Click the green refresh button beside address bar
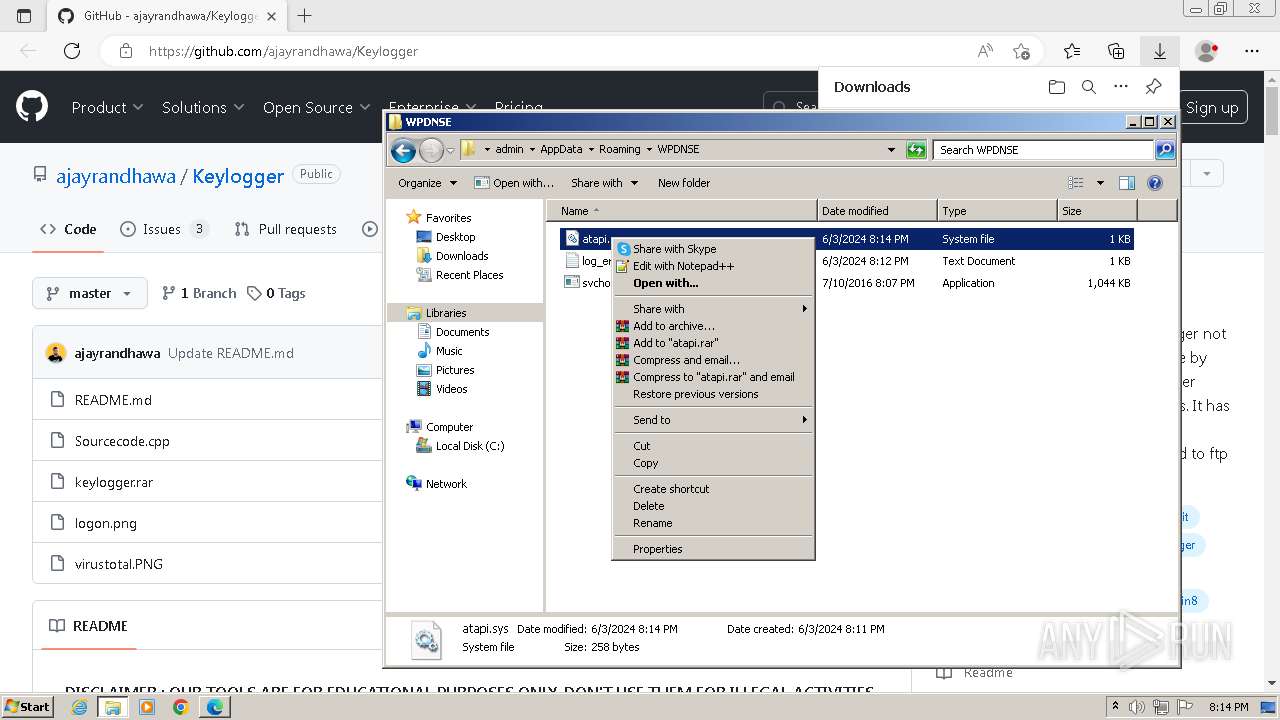Image resolution: width=1280 pixels, height=720 pixels. tap(916, 150)
